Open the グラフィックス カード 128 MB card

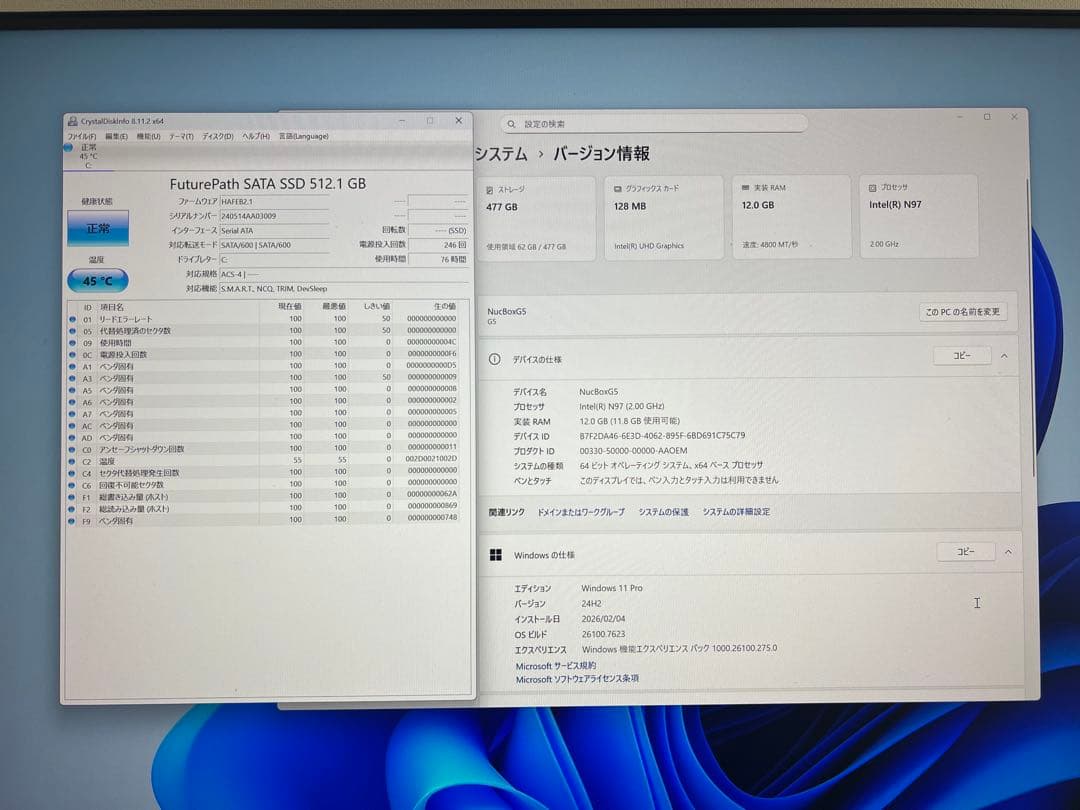[664, 217]
